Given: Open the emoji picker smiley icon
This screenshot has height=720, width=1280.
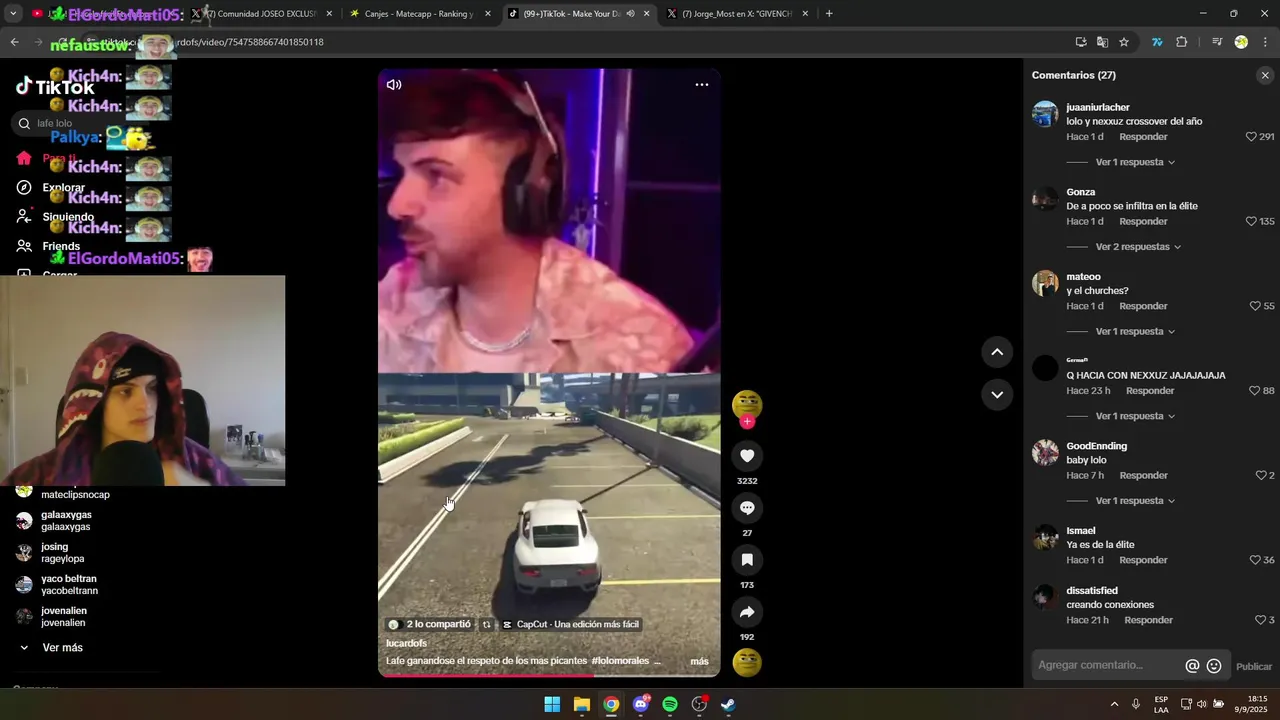Looking at the screenshot, I should pos(1214,666).
